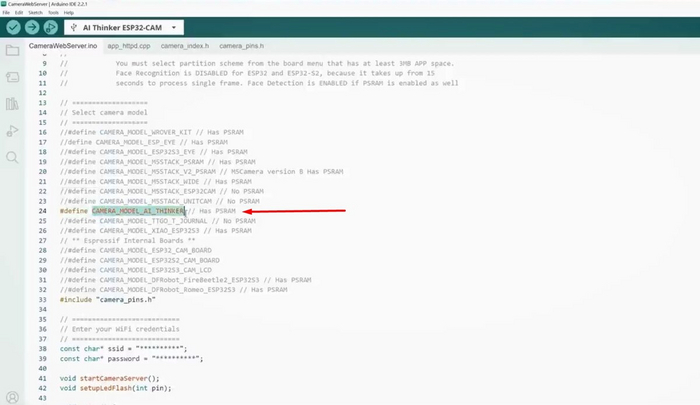
Task: Open the Sketch menu
Action: 35,13
